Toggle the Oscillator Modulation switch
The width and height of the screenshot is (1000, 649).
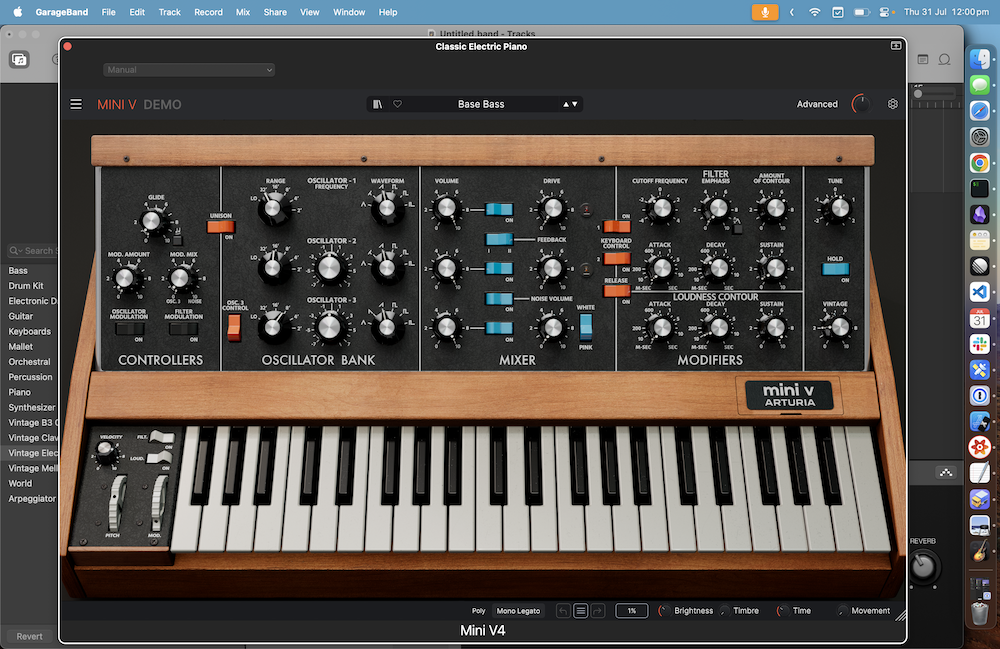pyautogui.click(x=128, y=329)
